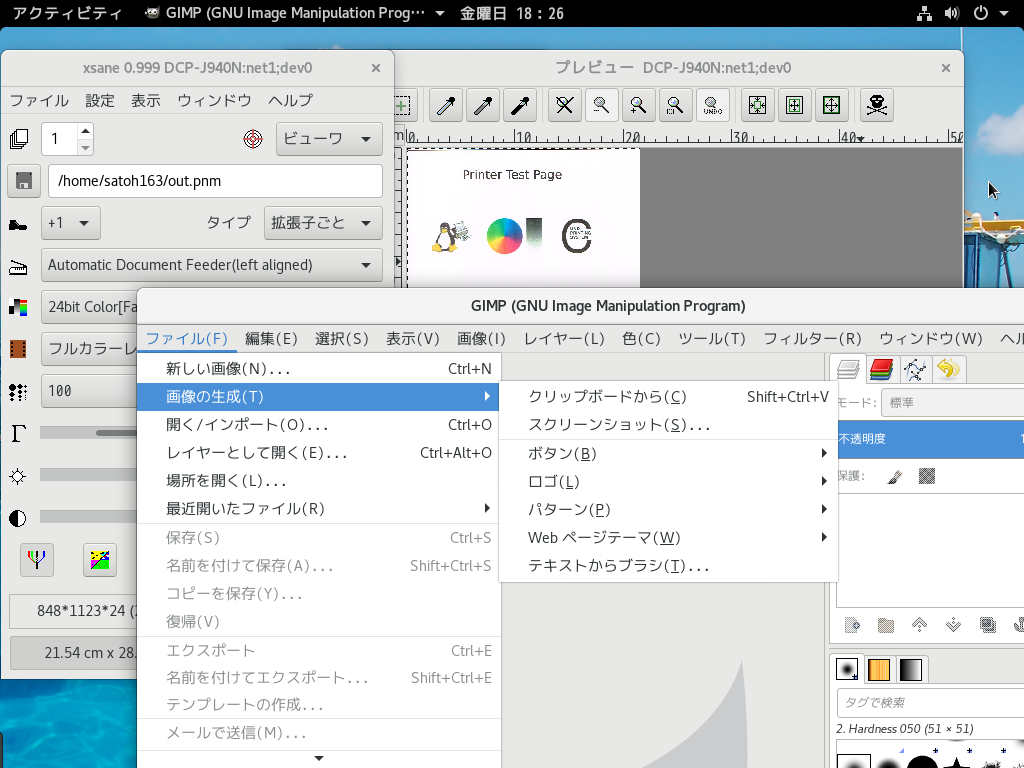The image size is (1024, 768).
Task: Click the new layer icon in Layers panel
Action: (x=852, y=625)
